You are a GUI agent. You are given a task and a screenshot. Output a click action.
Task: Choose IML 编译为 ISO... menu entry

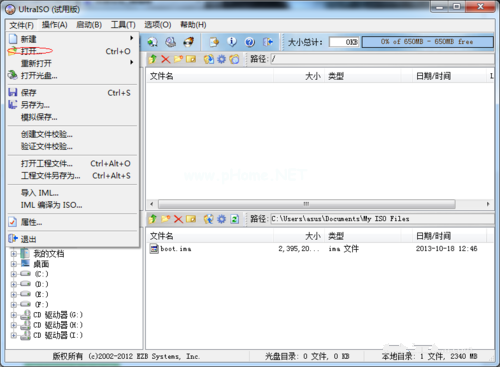(x=73, y=205)
